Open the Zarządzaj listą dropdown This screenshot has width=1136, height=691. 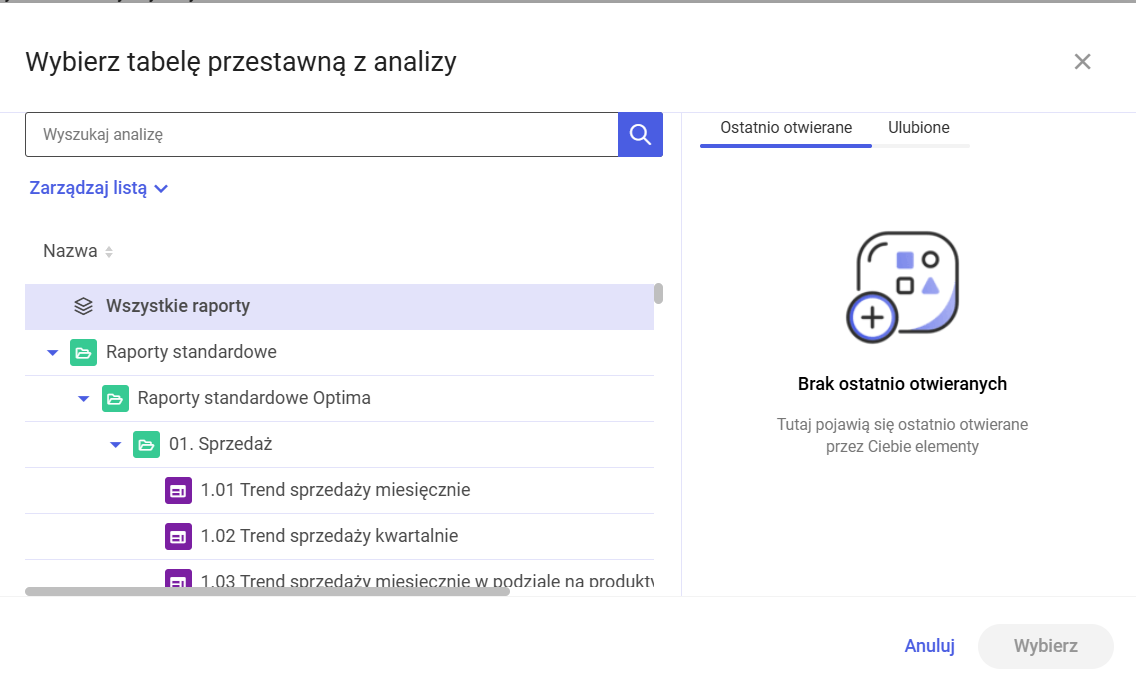coord(99,188)
